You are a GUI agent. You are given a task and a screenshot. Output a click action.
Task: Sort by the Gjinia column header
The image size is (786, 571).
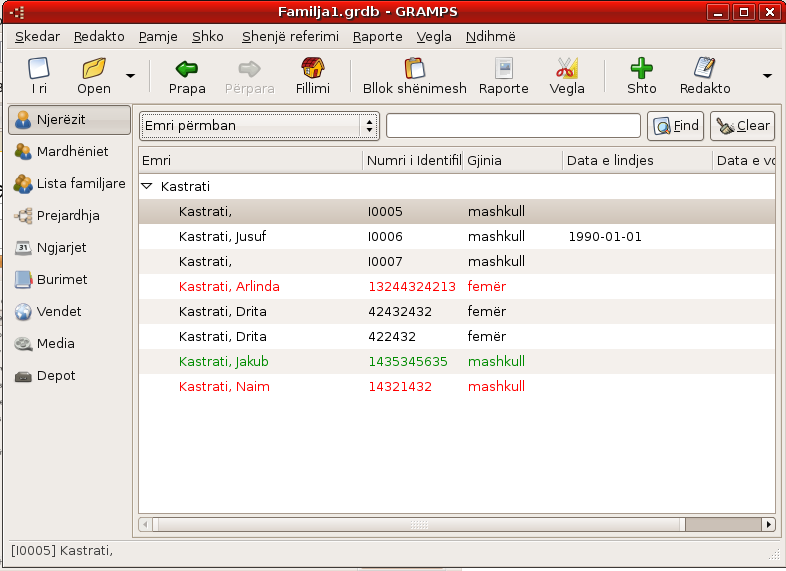coord(513,160)
